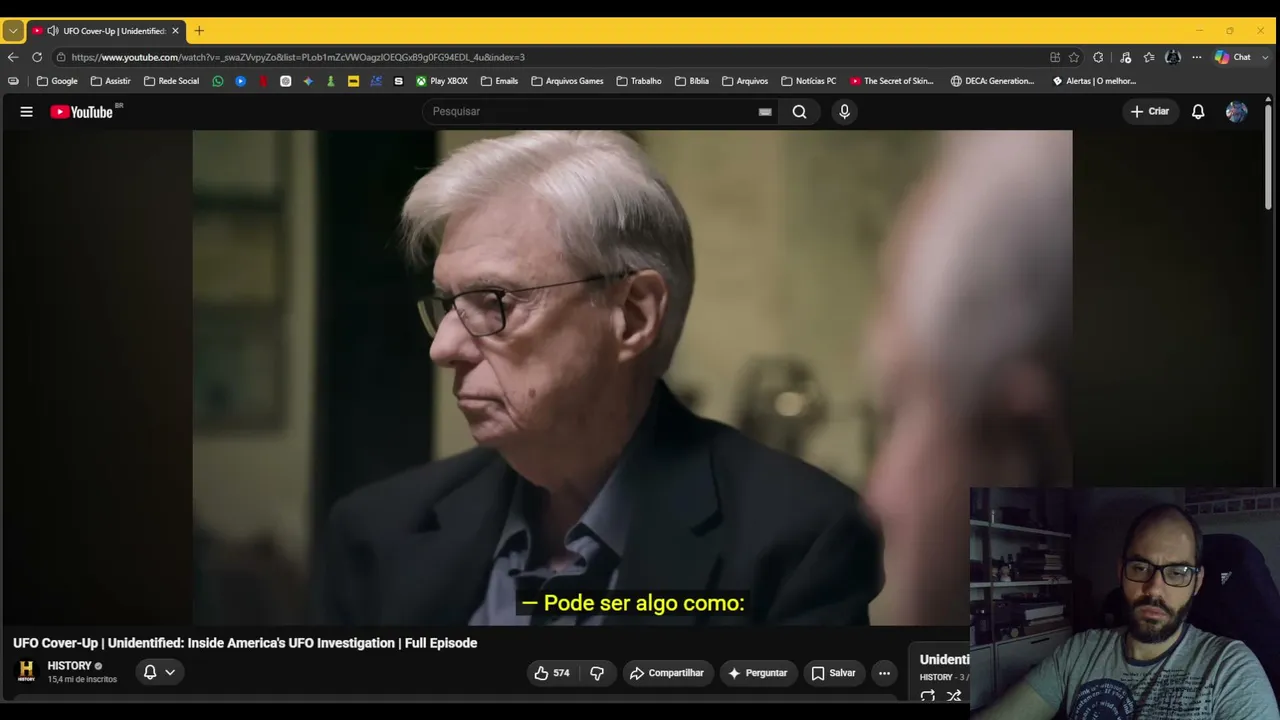Open the Emails bookmarks folder

[499, 81]
